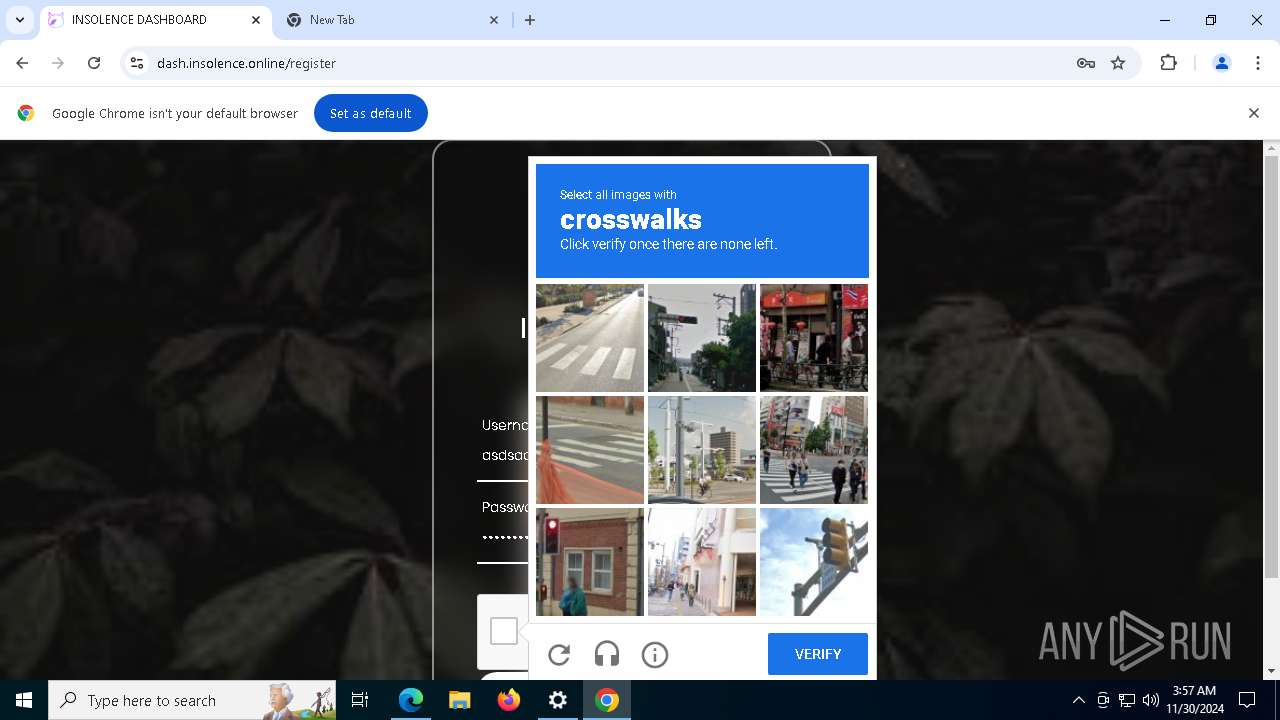Close the INSOLENCE DASHBOARD tab

[256, 20]
